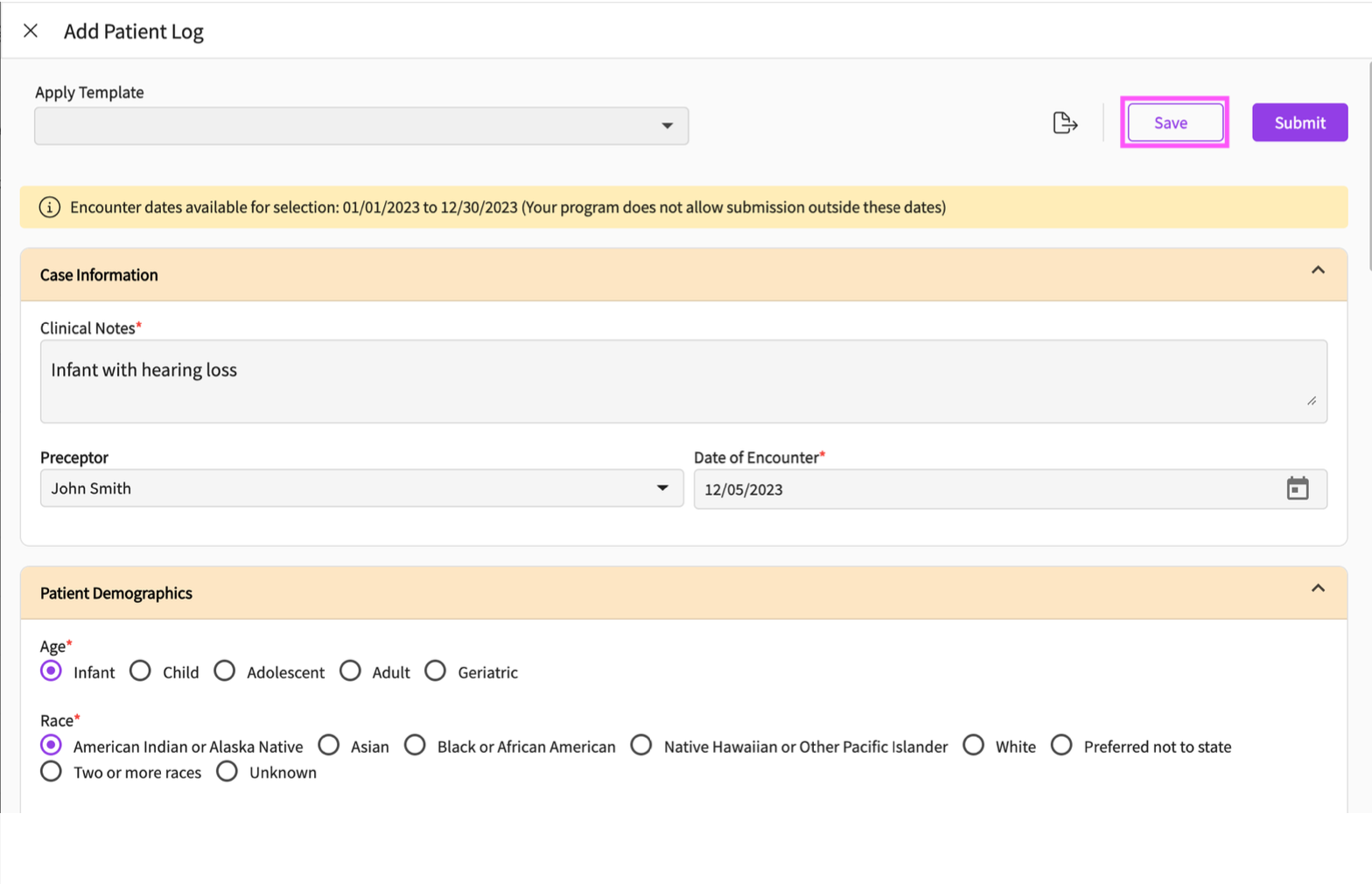1372x884 pixels.
Task: Collapse the Case Information section
Action: pyautogui.click(x=1317, y=270)
